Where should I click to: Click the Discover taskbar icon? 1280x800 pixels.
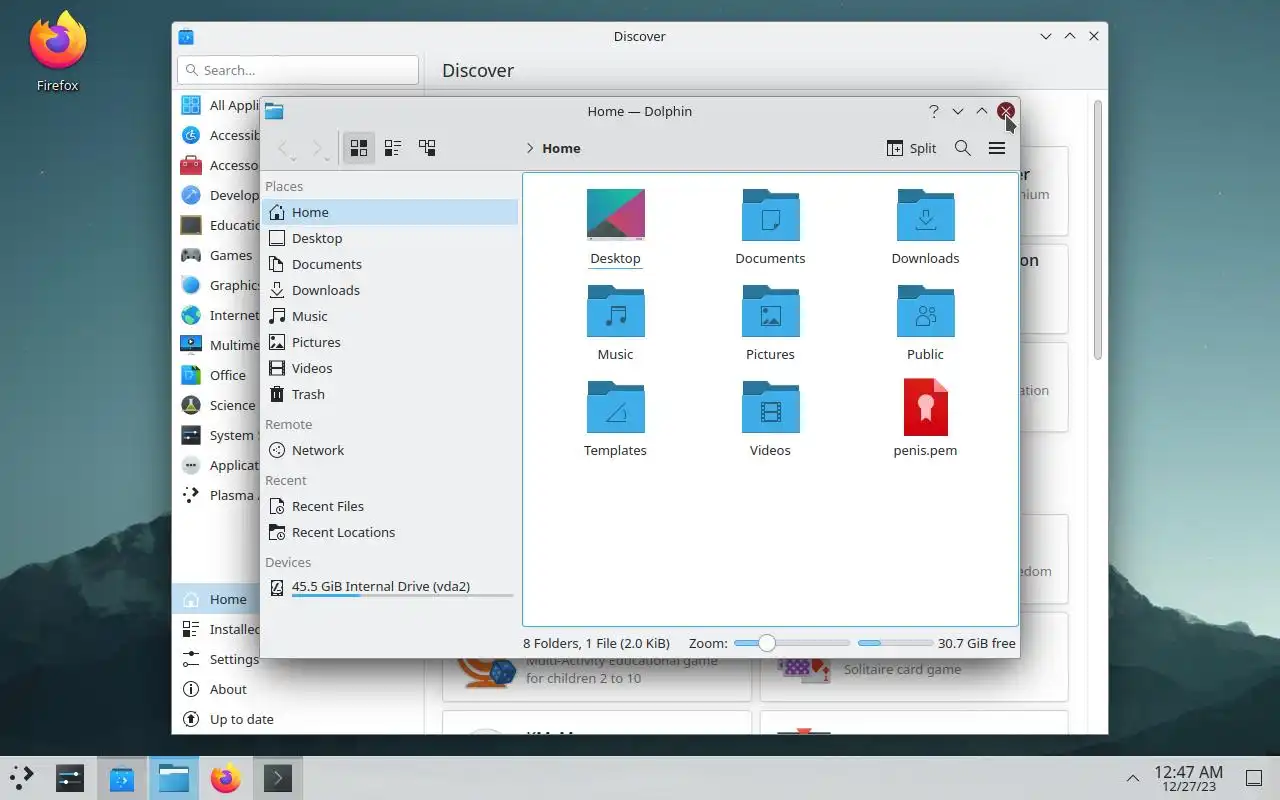pos(122,778)
